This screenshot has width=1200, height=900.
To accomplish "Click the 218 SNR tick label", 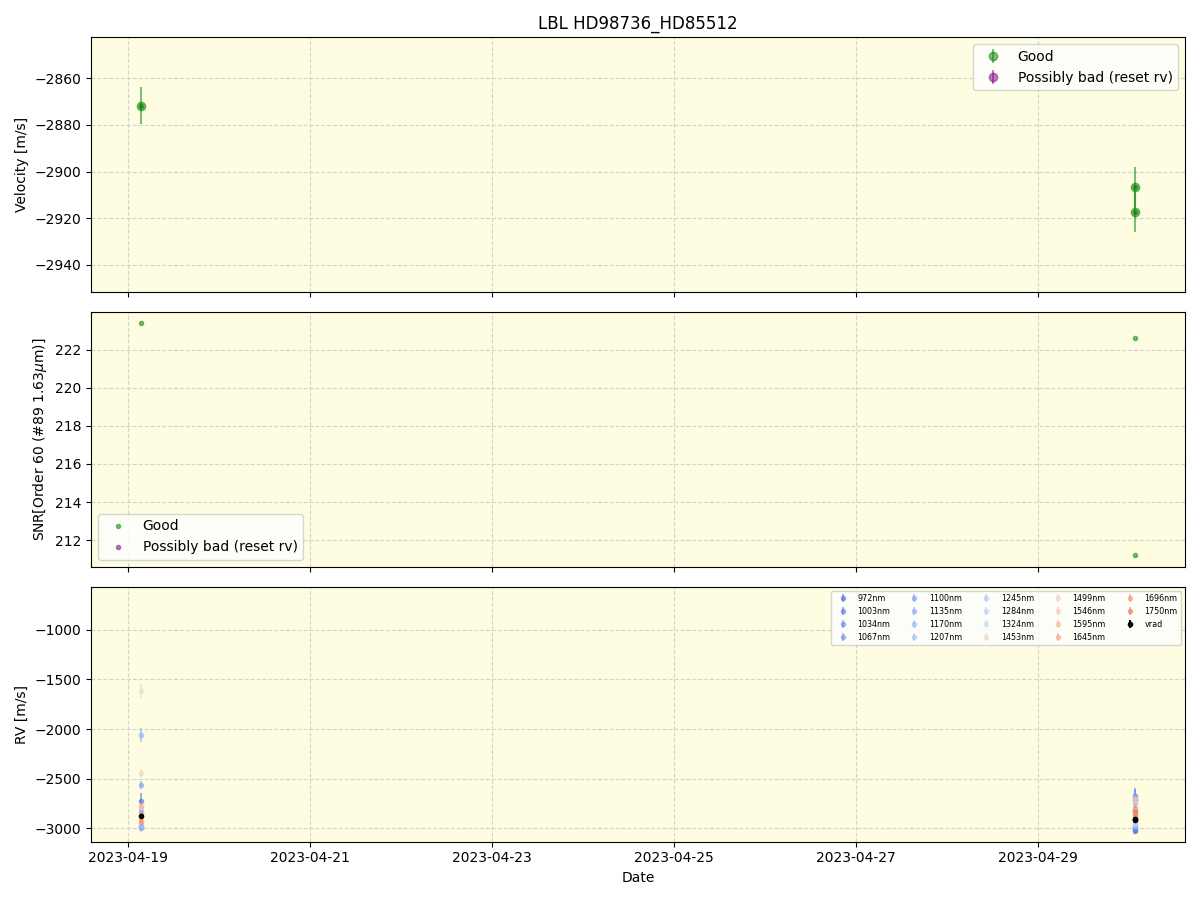I will pyautogui.click(x=70, y=426).
